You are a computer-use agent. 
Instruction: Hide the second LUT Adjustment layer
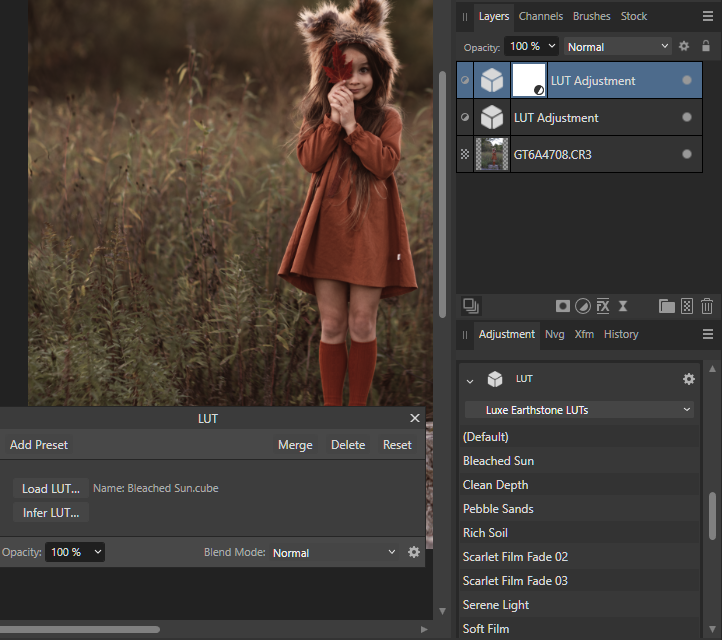click(687, 117)
